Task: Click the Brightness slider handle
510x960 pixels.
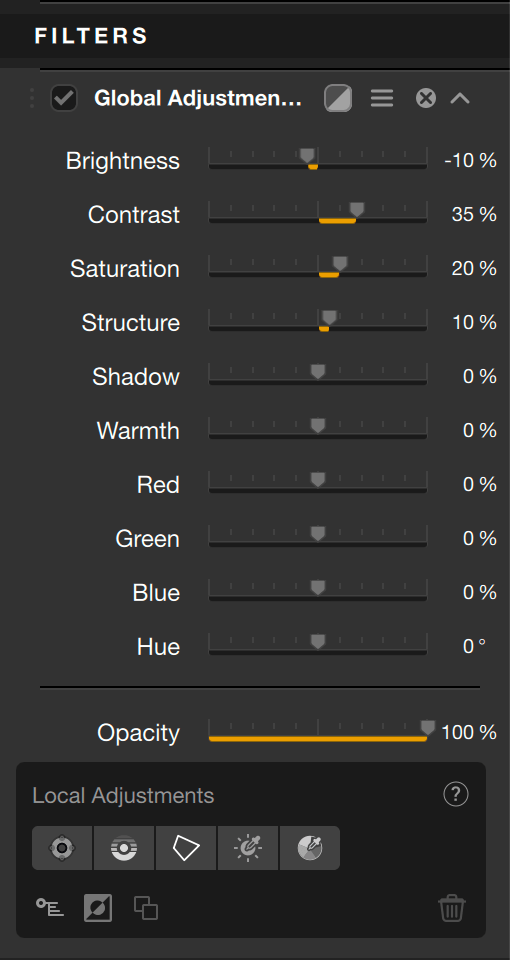Action: pyautogui.click(x=307, y=156)
